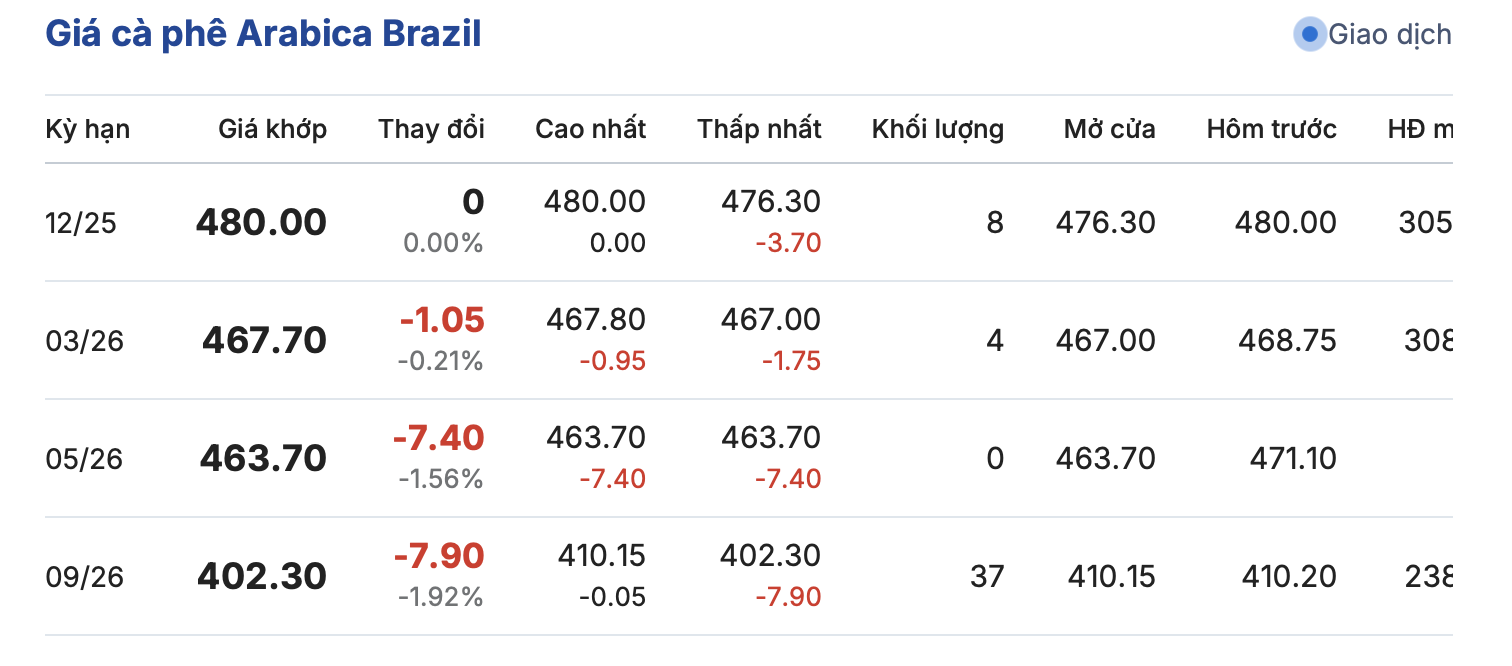Click the Hôm trước column header

click(1271, 129)
